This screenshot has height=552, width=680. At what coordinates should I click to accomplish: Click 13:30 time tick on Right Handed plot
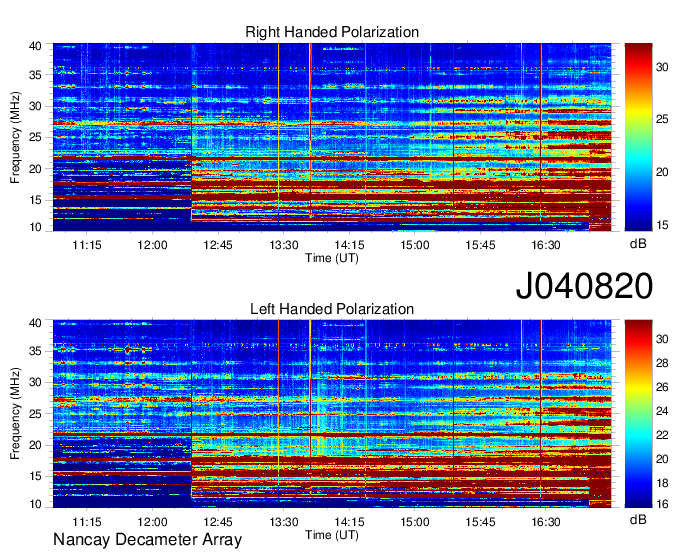(284, 245)
